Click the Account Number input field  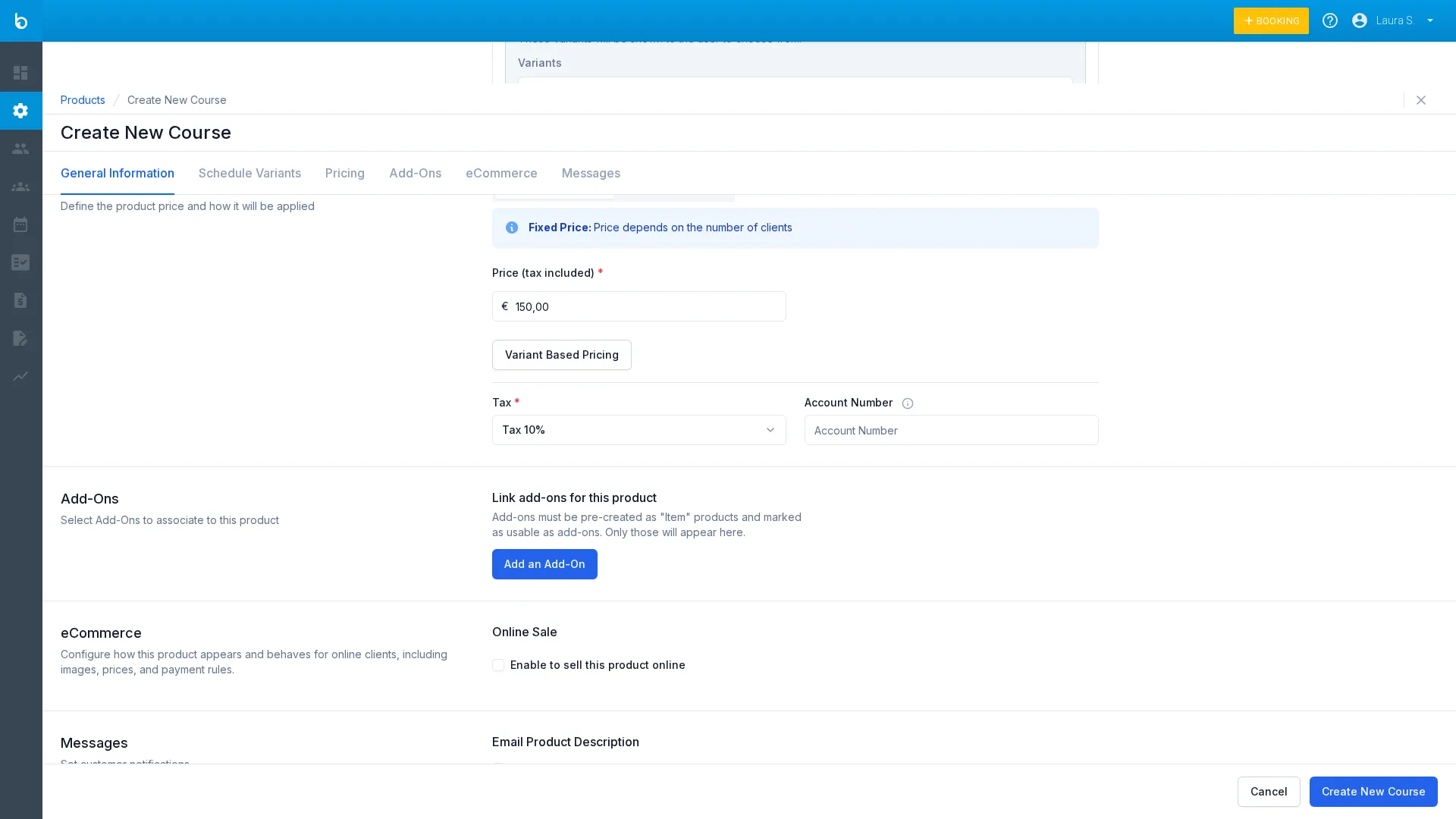coord(950,430)
